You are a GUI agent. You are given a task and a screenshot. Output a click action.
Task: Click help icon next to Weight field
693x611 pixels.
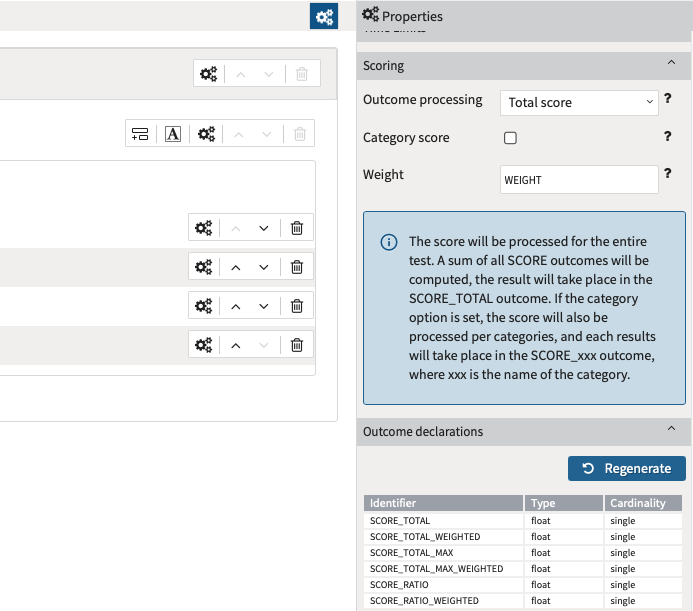coord(667,174)
